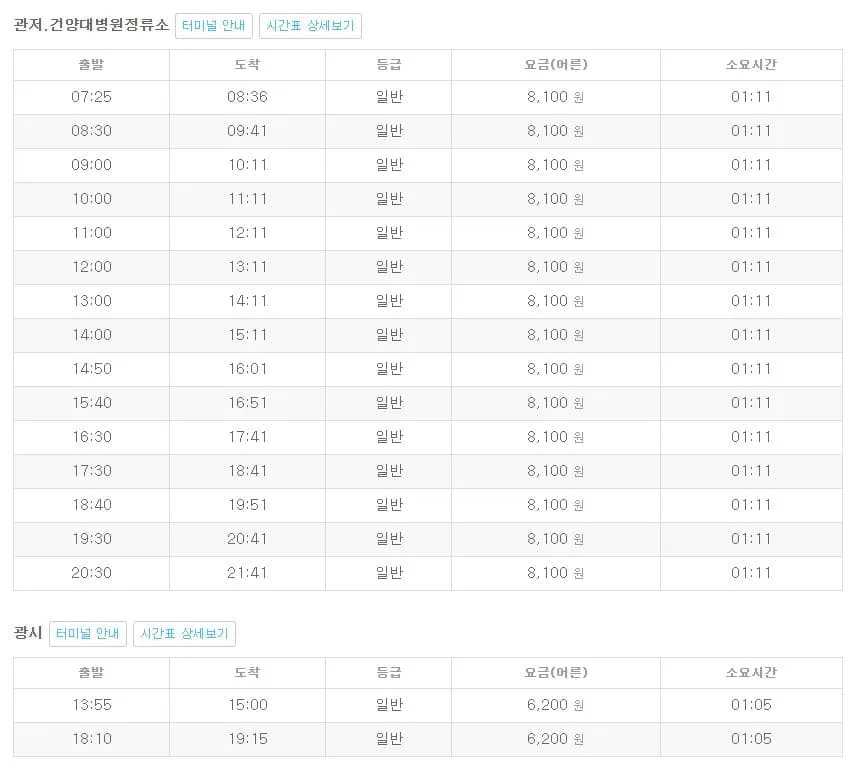This screenshot has height=773, width=856.
Task: Click the 17:41 arrival time
Action: (247, 437)
